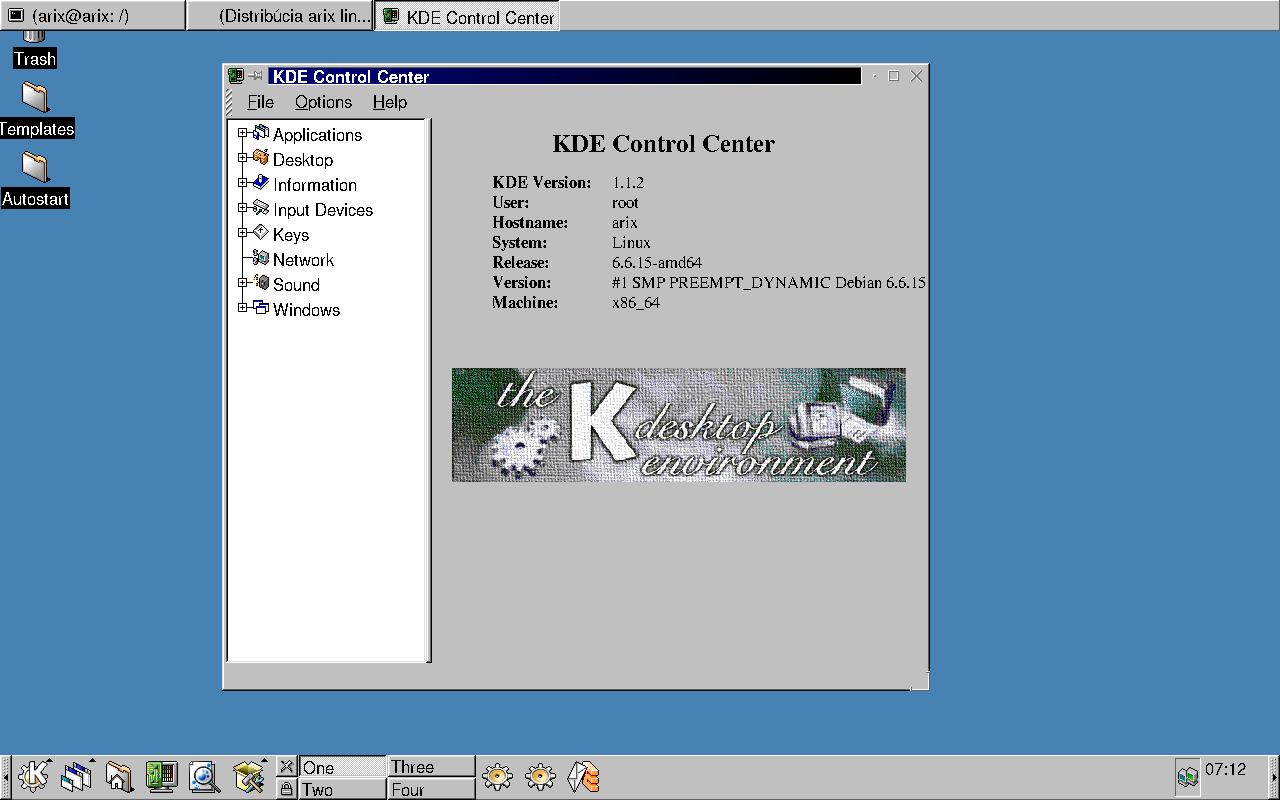Select the Applications icon in the tree
Image resolution: width=1280 pixels, height=800 pixels.
pyautogui.click(x=261, y=133)
